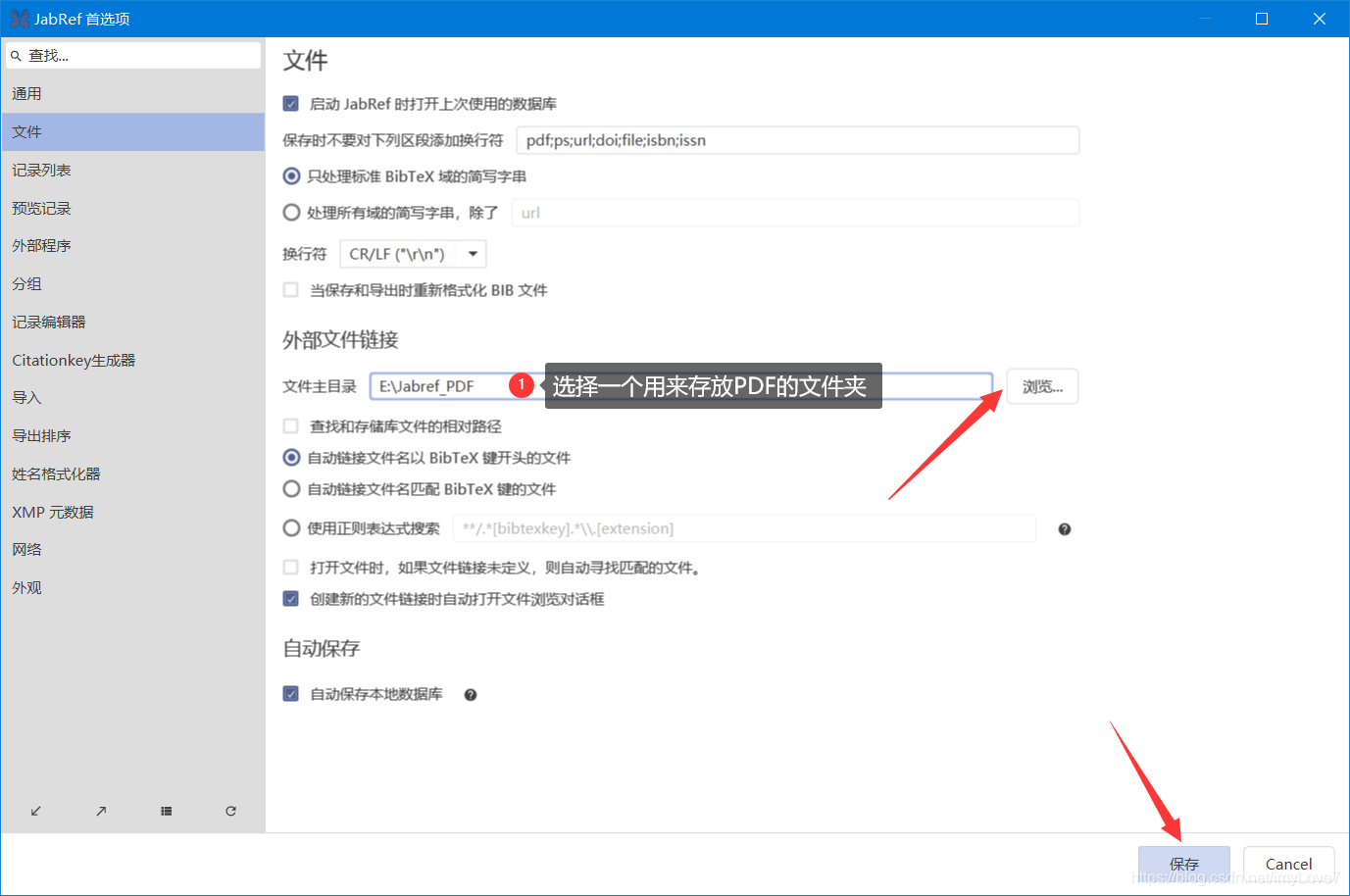Image resolution: width=1350 pixels, height=896 pixels.
Task: Click the regex pattern input field
Action: 744,528
